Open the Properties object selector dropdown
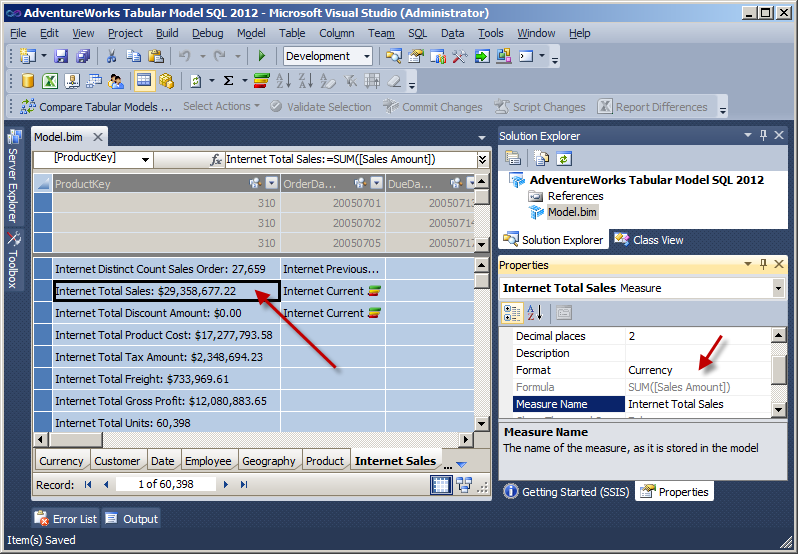 [778, 288]
